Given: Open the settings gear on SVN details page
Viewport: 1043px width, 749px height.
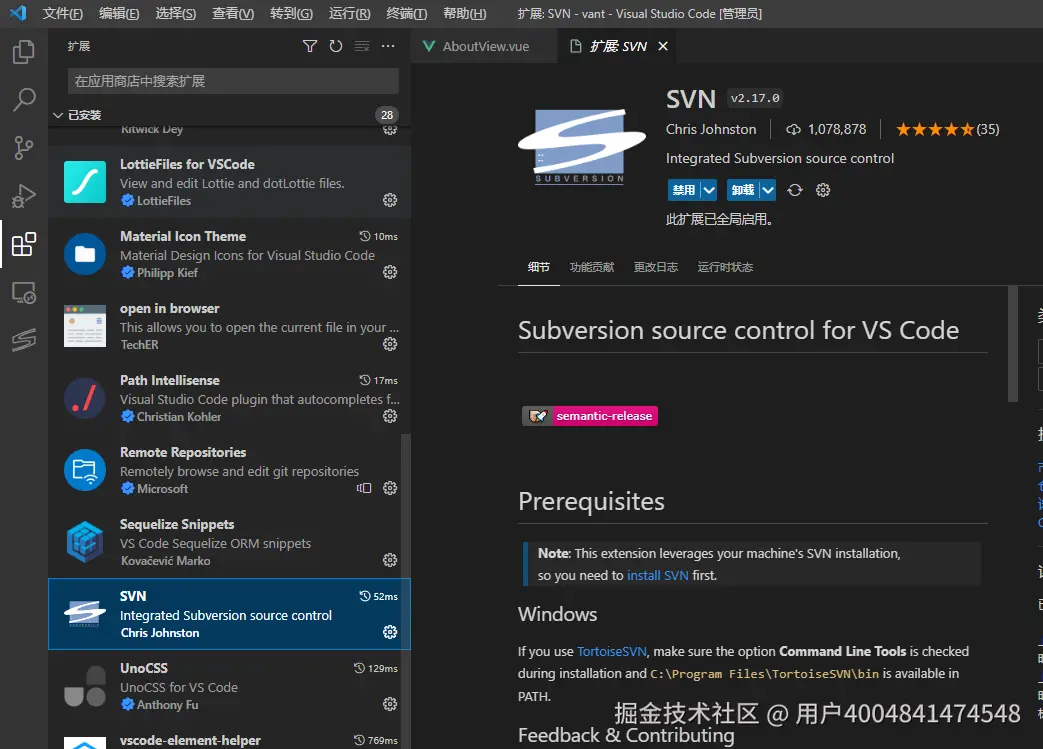Looking at the screenshot, I should click(x=823, y=190).
